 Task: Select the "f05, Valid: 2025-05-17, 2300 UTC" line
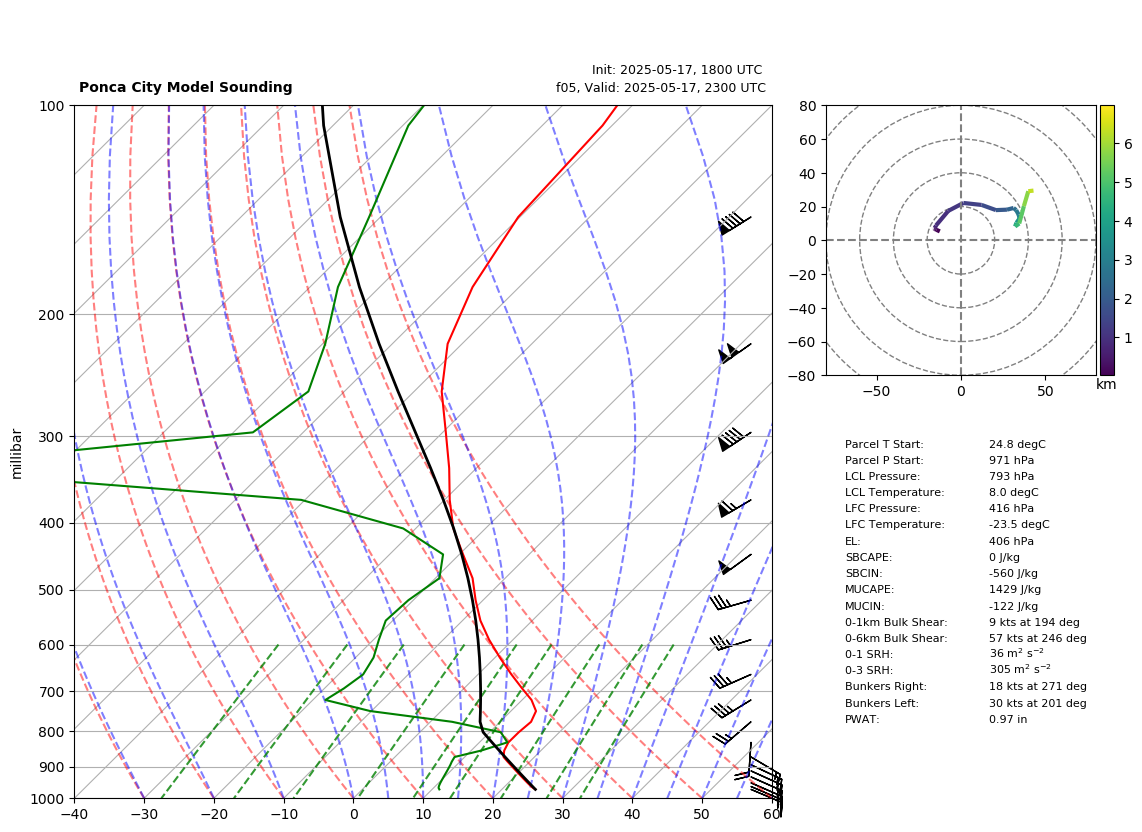[x=661, y=87]
